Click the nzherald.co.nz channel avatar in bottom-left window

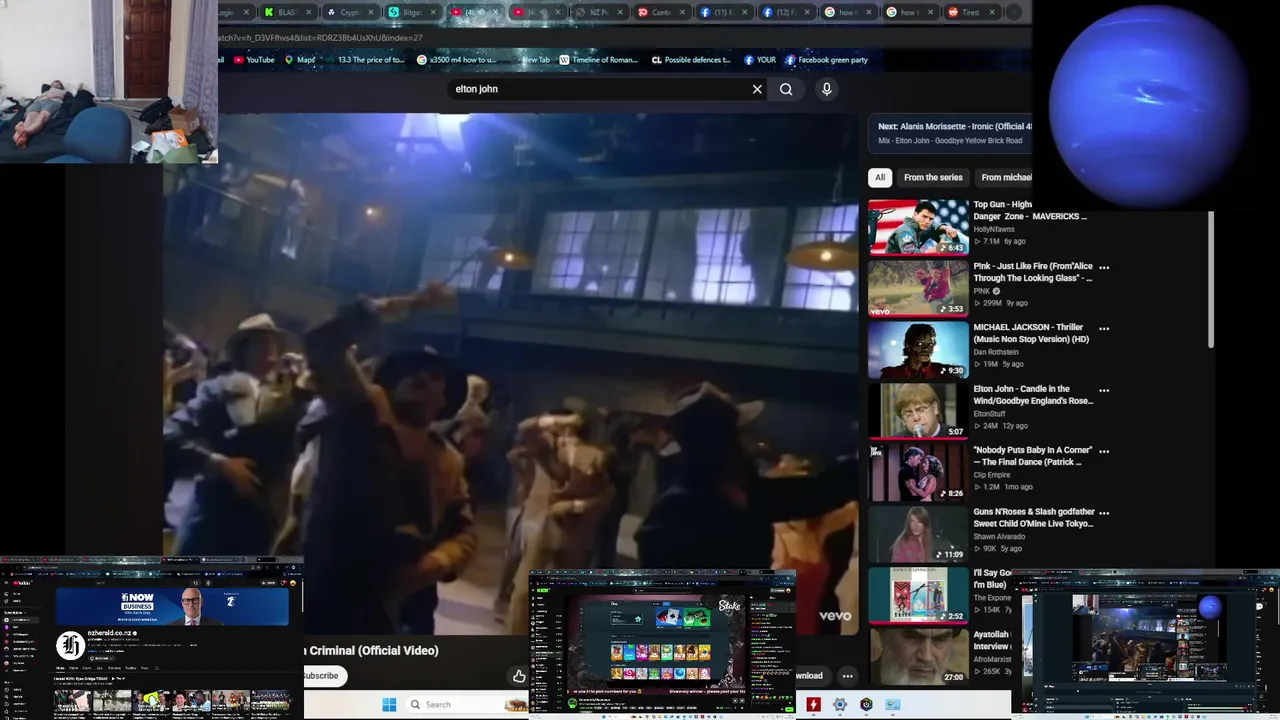point(70,645)
